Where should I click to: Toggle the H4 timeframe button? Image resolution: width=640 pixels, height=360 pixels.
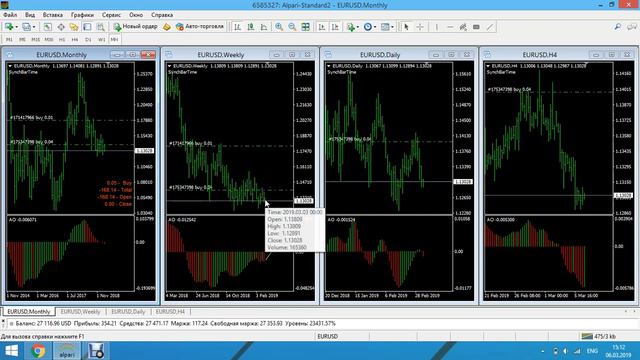[75, 40]
